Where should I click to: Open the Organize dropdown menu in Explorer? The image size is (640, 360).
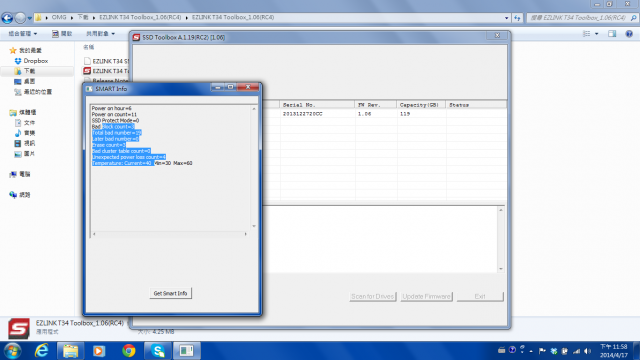[23, 33]
